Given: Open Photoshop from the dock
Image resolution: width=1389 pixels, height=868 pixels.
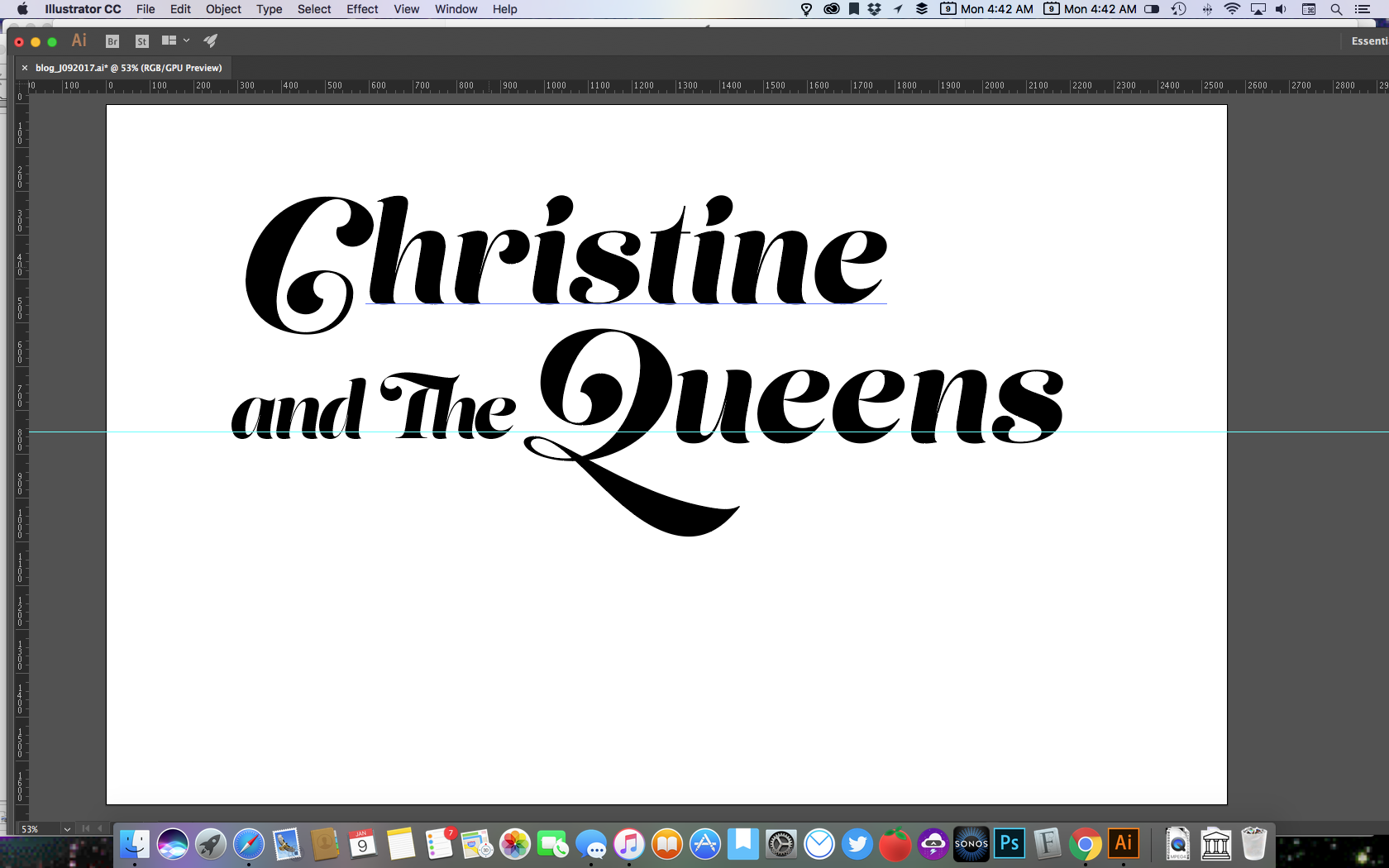Looking at the screenshot, I should click(x=1010, y=844).
